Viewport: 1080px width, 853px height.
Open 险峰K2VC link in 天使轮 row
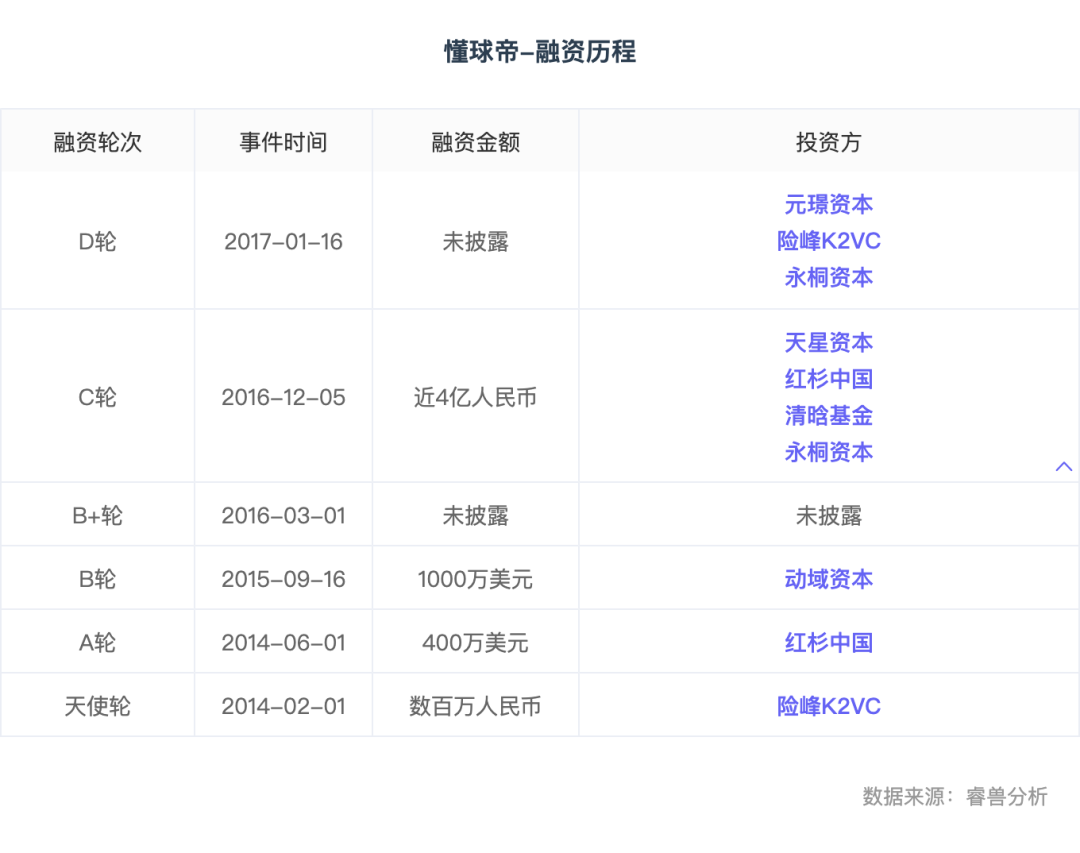tap(829, 706)
